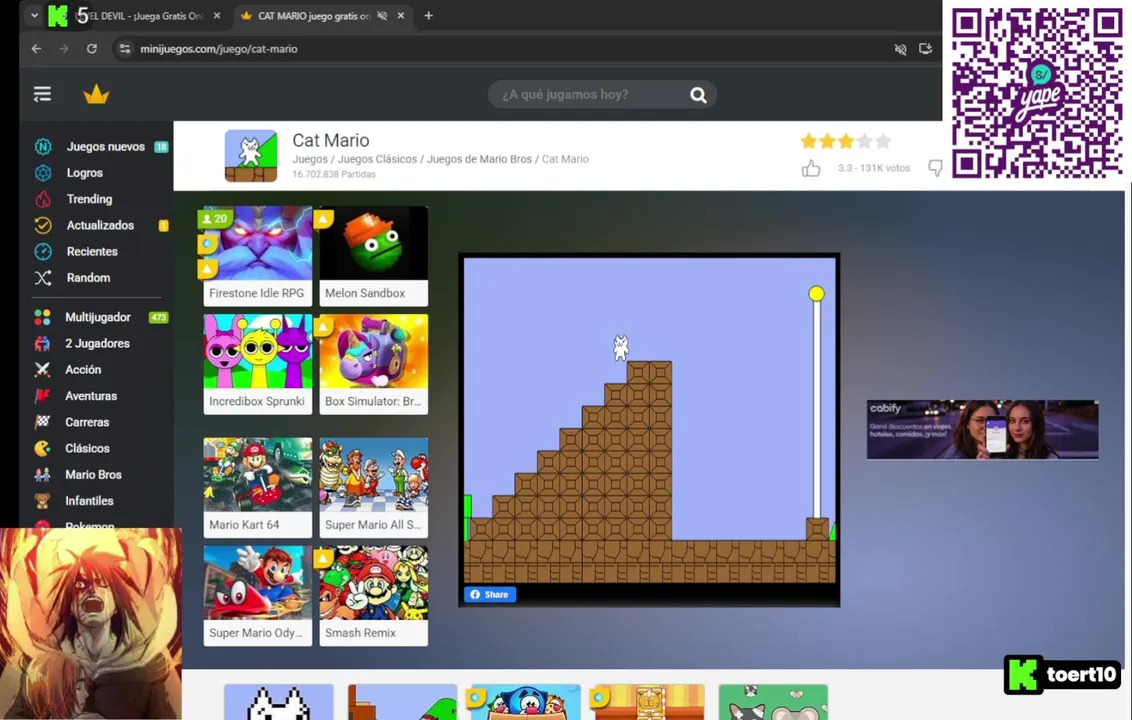Click the muted-sound icon in address bar
1132x720 pixels.
click(x=900, y=49)
